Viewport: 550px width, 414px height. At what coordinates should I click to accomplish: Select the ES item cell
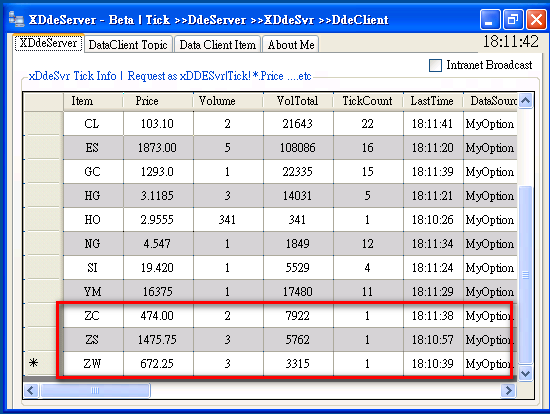pos(93,148)
